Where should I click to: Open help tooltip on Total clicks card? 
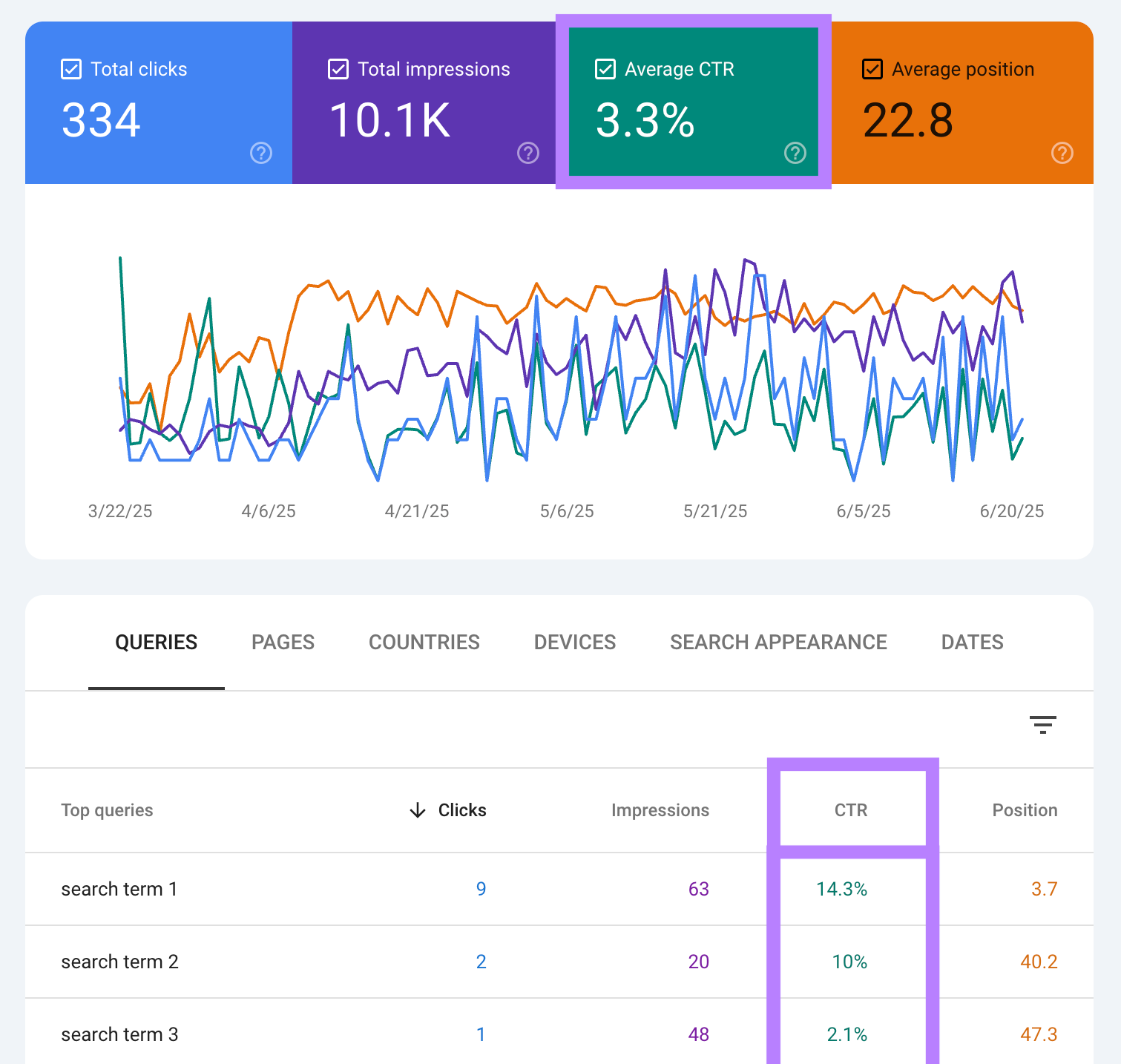[x=260, y=154]
